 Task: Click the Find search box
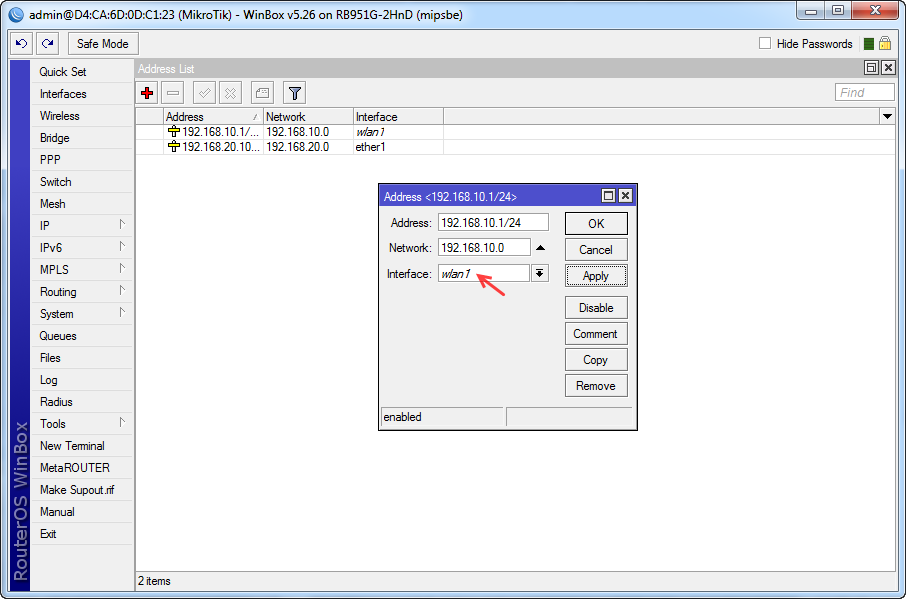point(864,92)
